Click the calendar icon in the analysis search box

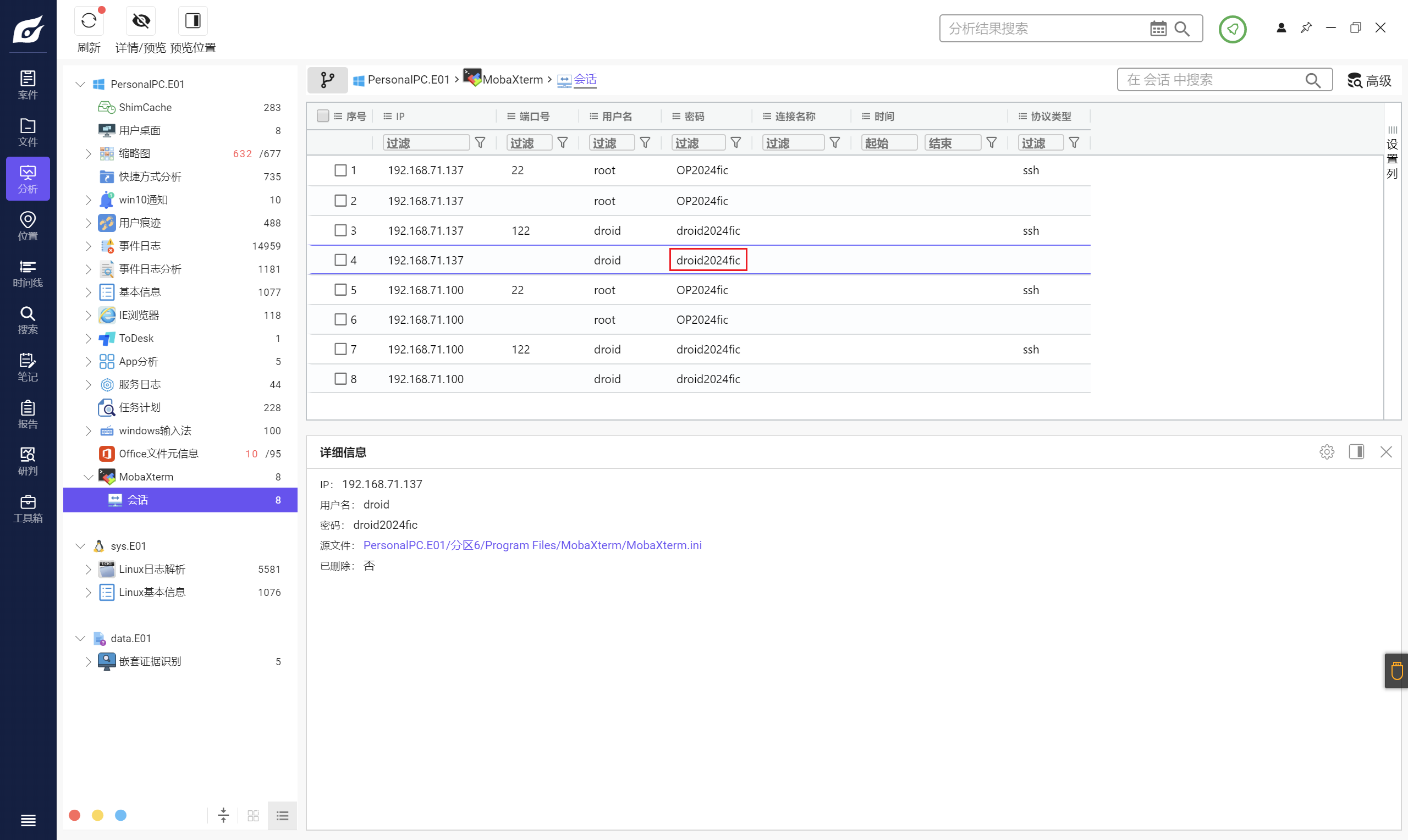point(1158,28)
